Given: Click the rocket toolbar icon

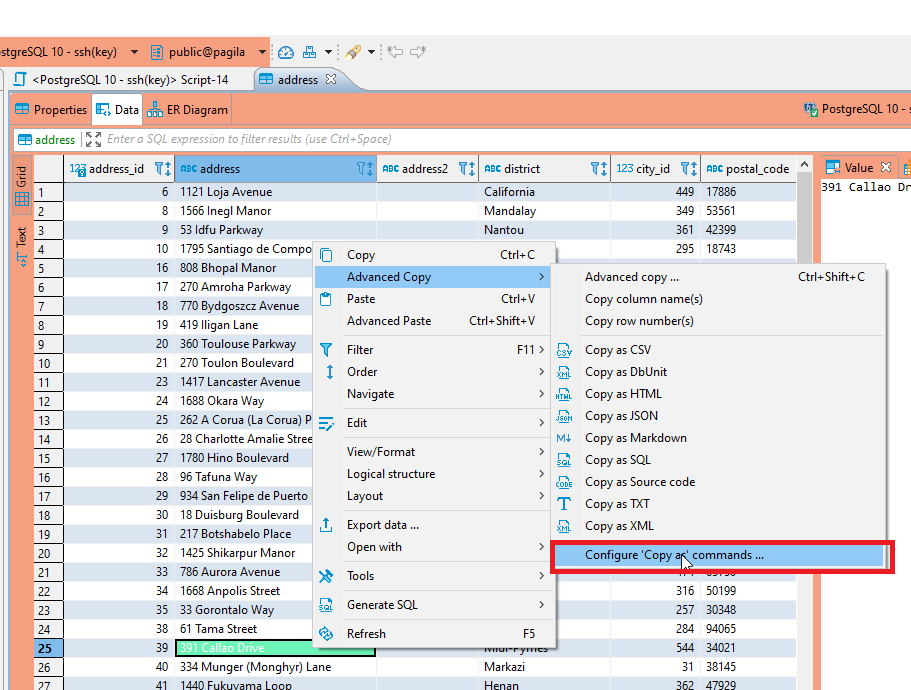Looking at the screenshot, I should 353,52.
